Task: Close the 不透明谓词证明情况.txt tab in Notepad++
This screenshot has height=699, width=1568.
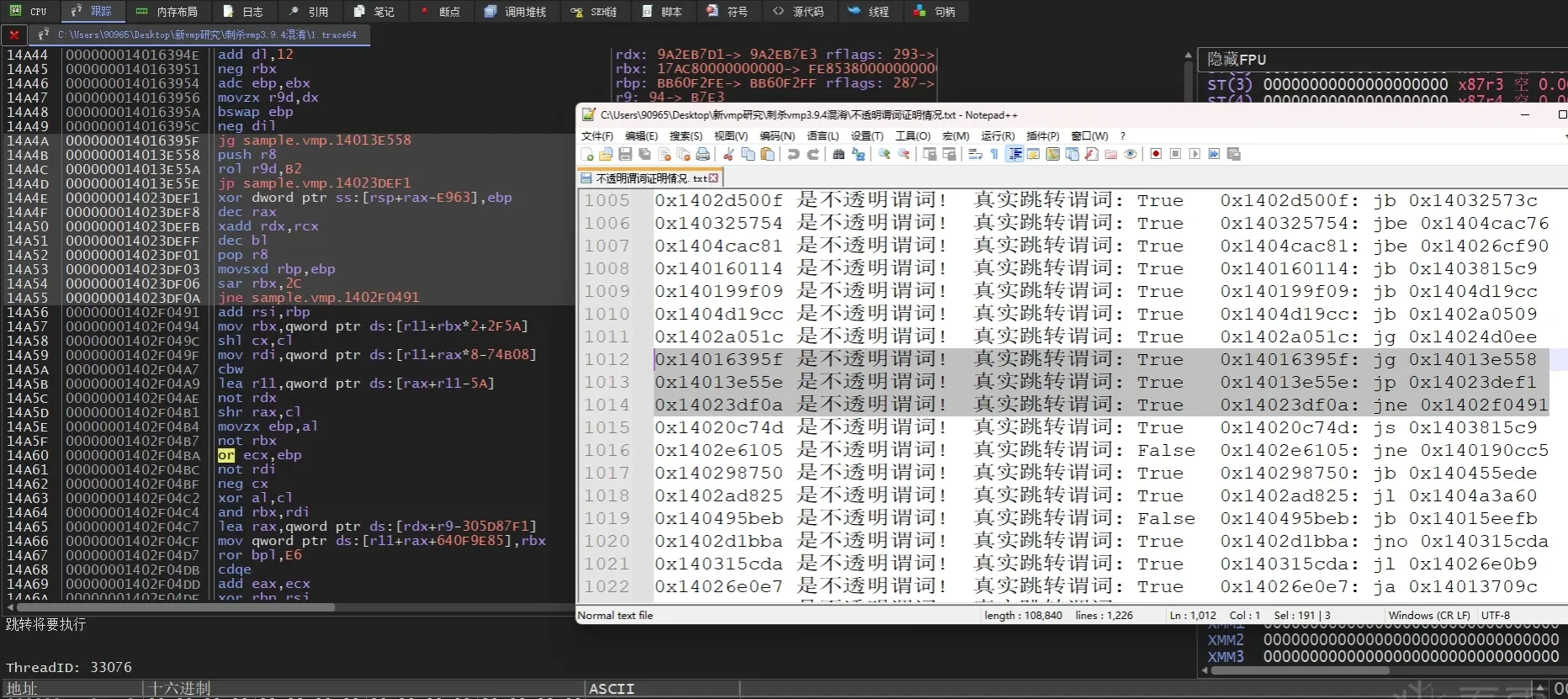Action: 713,178
